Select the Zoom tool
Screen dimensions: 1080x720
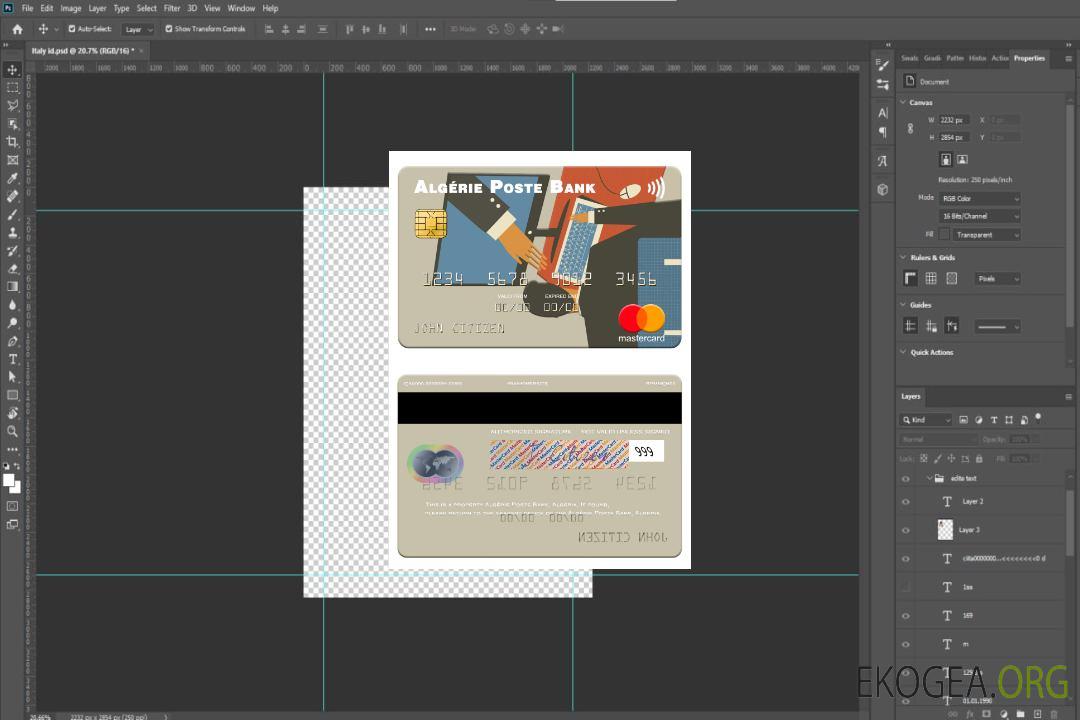[x=12, y=431]
